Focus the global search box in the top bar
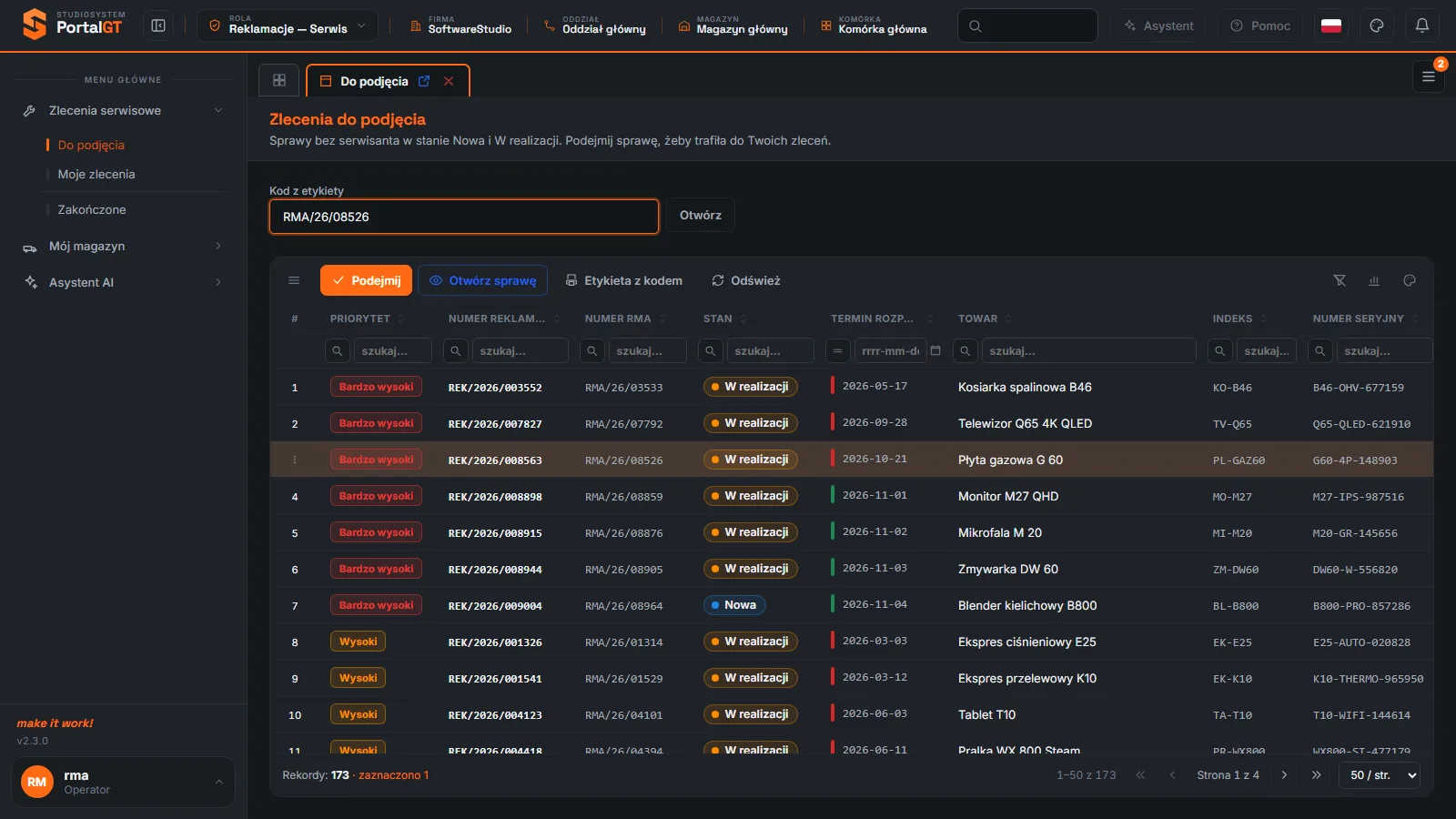 click(1027, 25)
